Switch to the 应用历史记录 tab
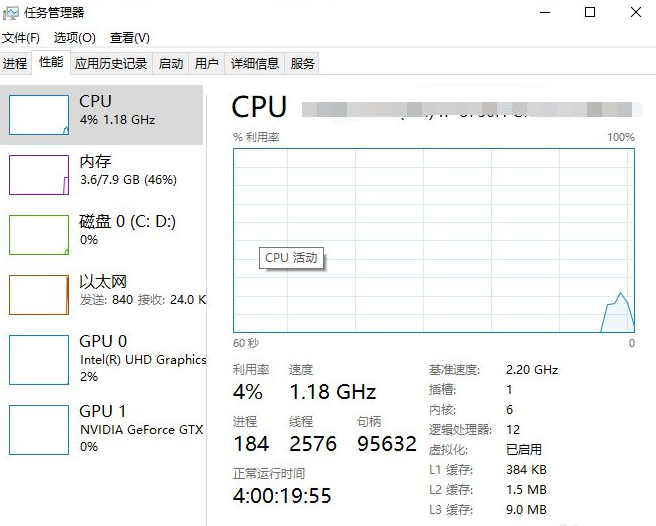Viewport: 656px width, 526px height. pos(111,64)
